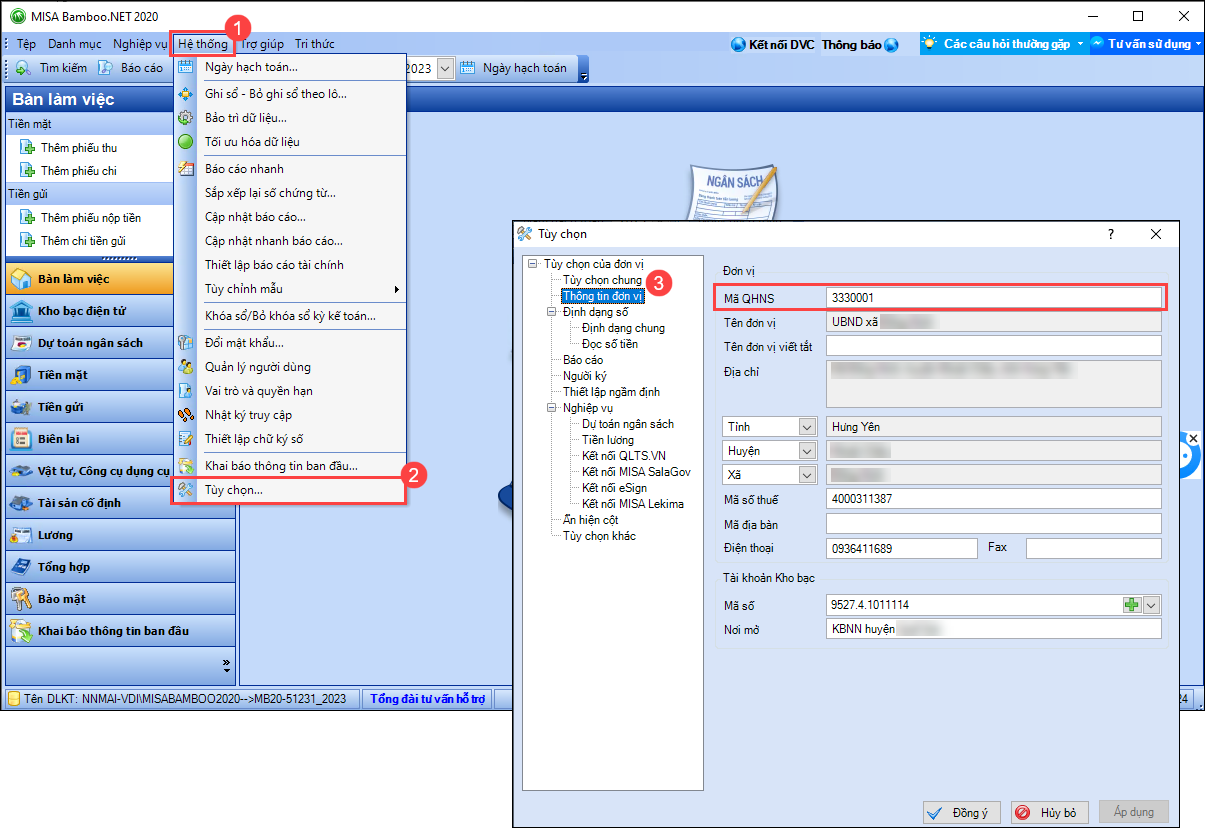Switch to the Lương module
Screen dimensions: 1205x828
120,535
